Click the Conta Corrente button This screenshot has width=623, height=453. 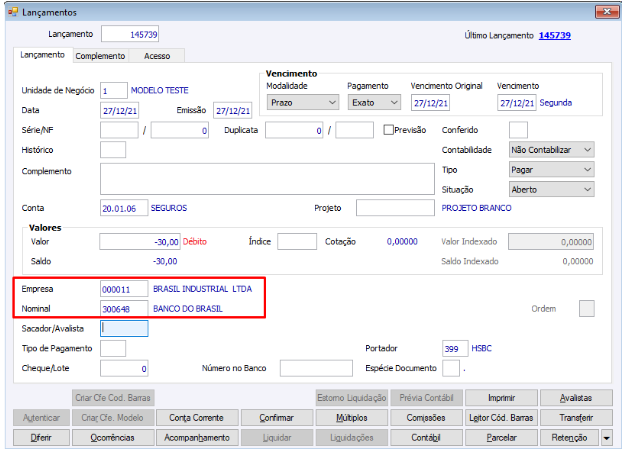197,418
